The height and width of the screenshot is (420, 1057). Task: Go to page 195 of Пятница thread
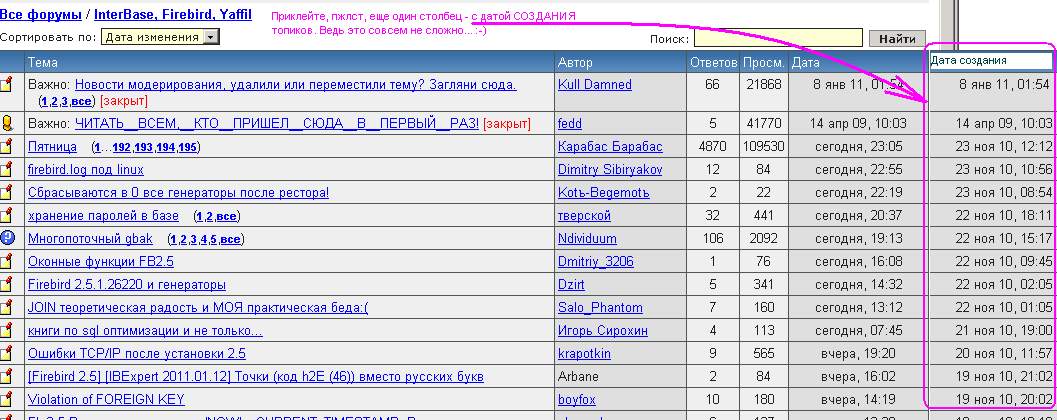[188, 147]
